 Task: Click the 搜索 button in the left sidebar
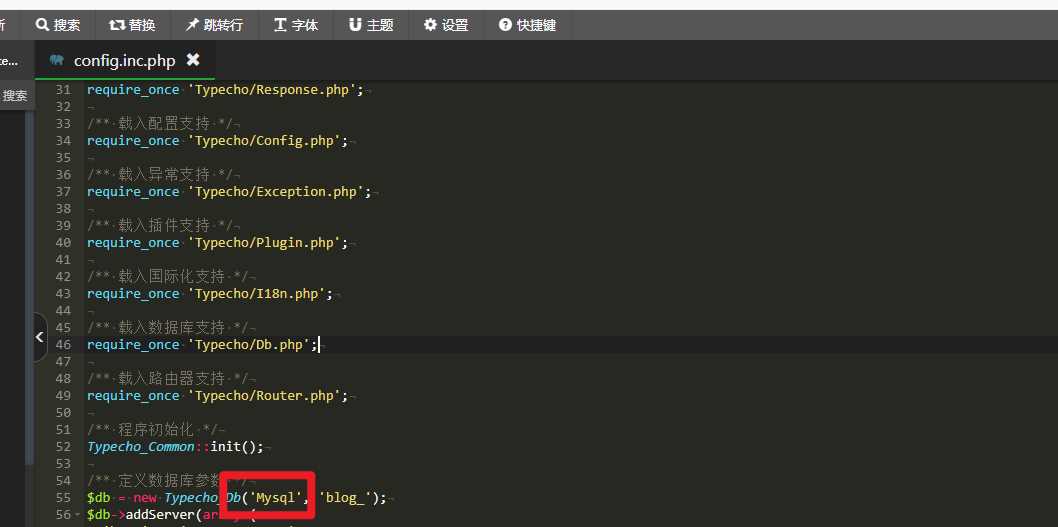tap(15, 96)
